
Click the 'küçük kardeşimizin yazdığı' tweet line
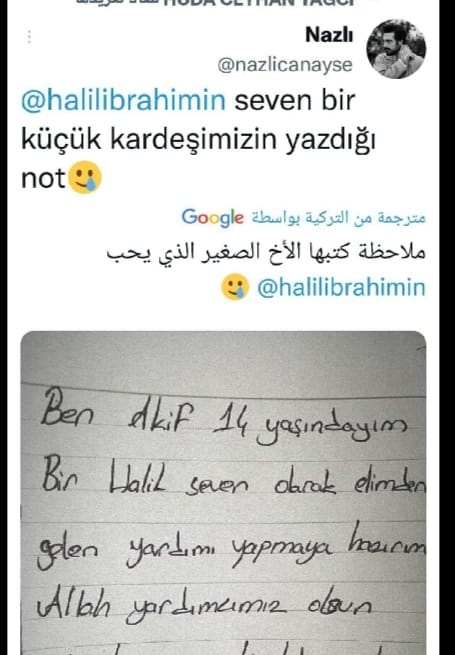point(198,140)
